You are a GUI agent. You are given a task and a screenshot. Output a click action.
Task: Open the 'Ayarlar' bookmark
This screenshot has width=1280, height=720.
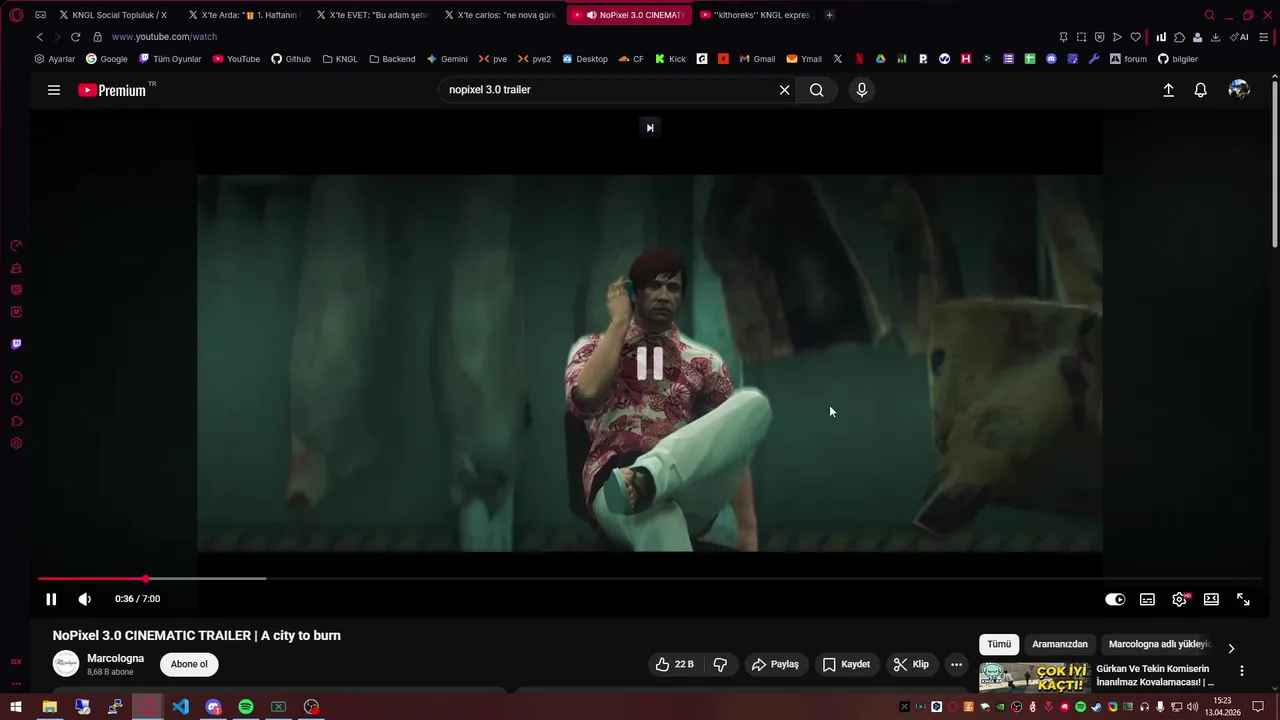[x=54, y=59]
